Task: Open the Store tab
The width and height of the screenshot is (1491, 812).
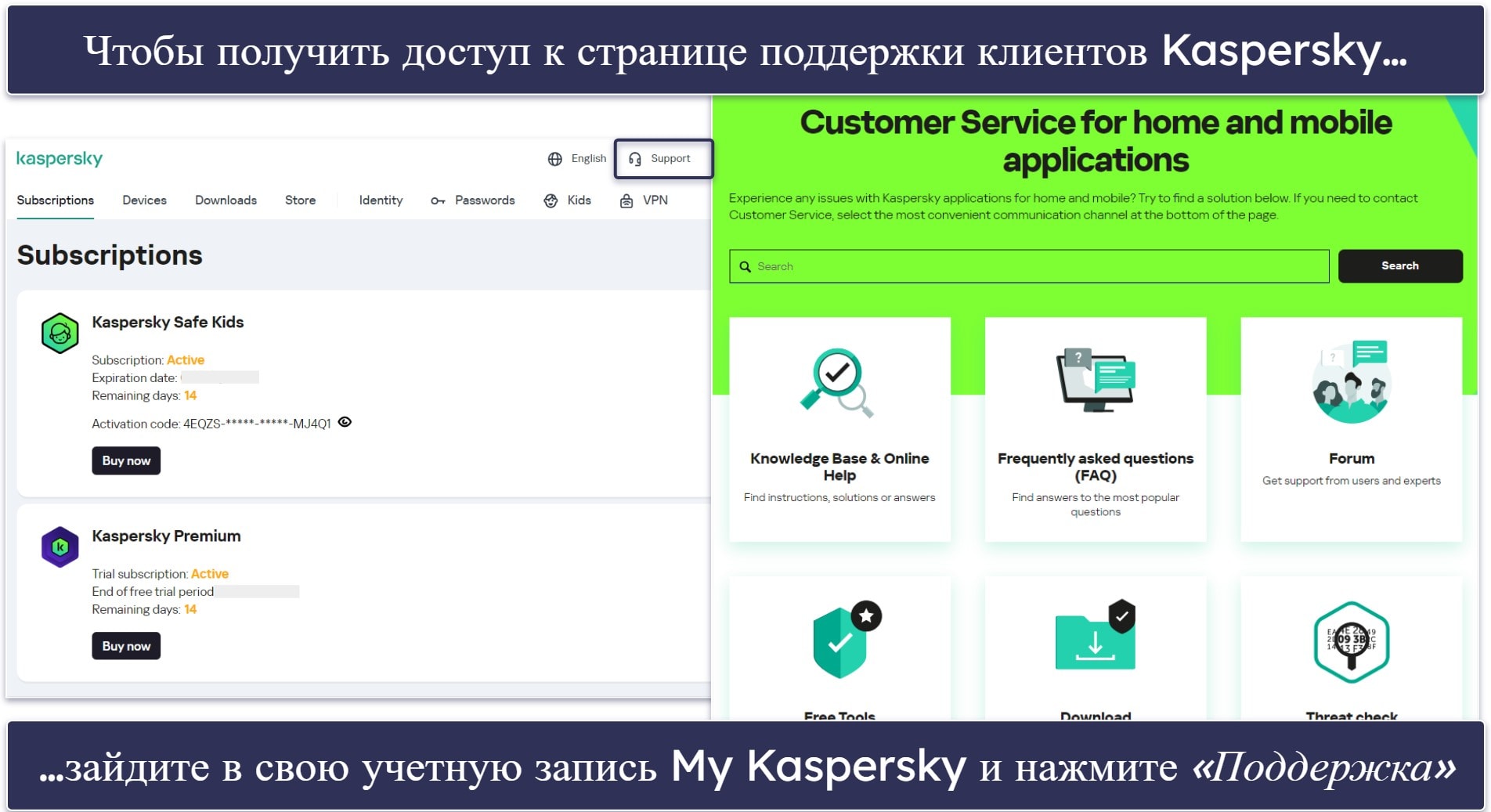Action: (x=300, y=200)
